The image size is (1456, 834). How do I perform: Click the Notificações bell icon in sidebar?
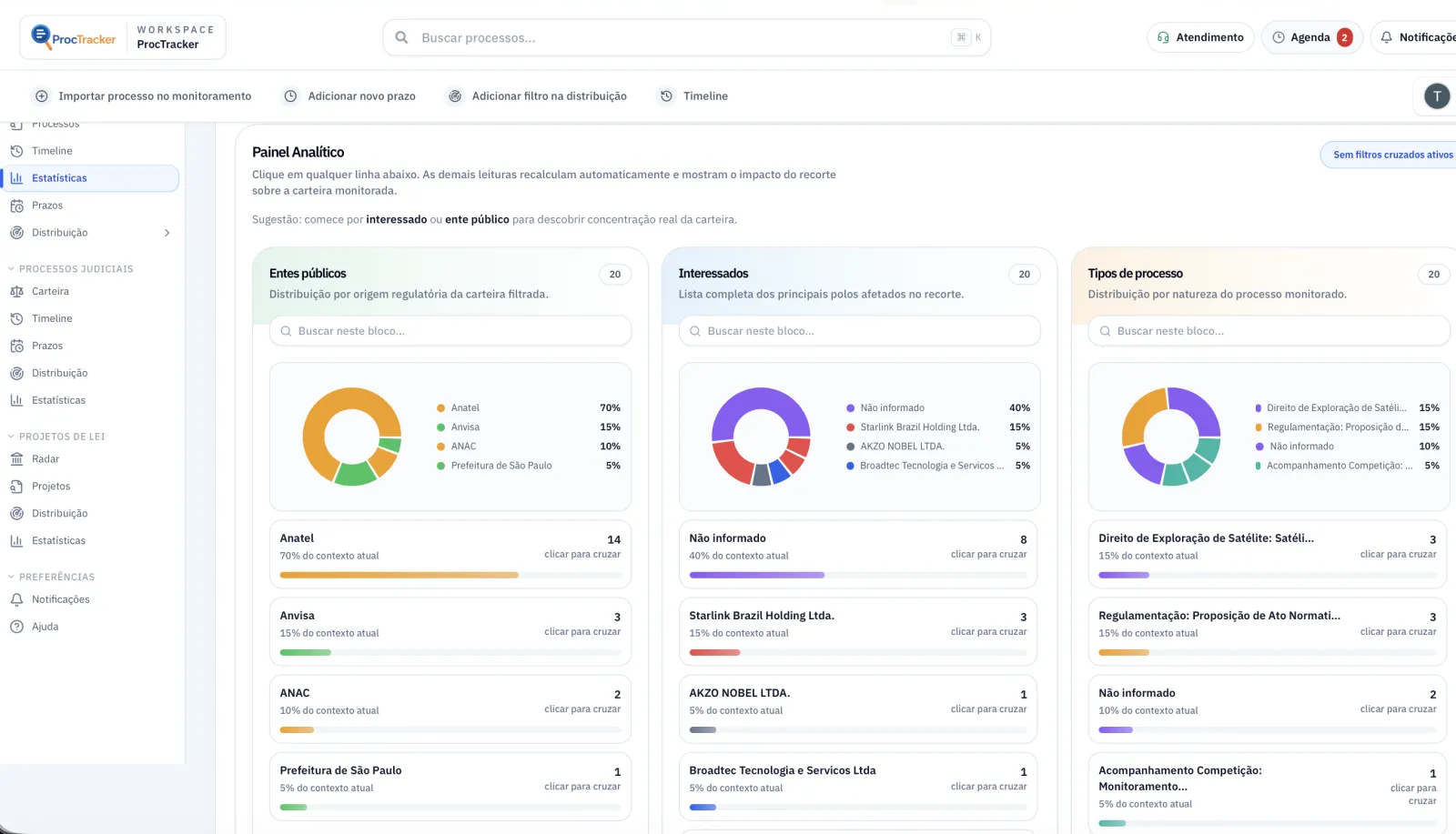click(x=16, y=599)
